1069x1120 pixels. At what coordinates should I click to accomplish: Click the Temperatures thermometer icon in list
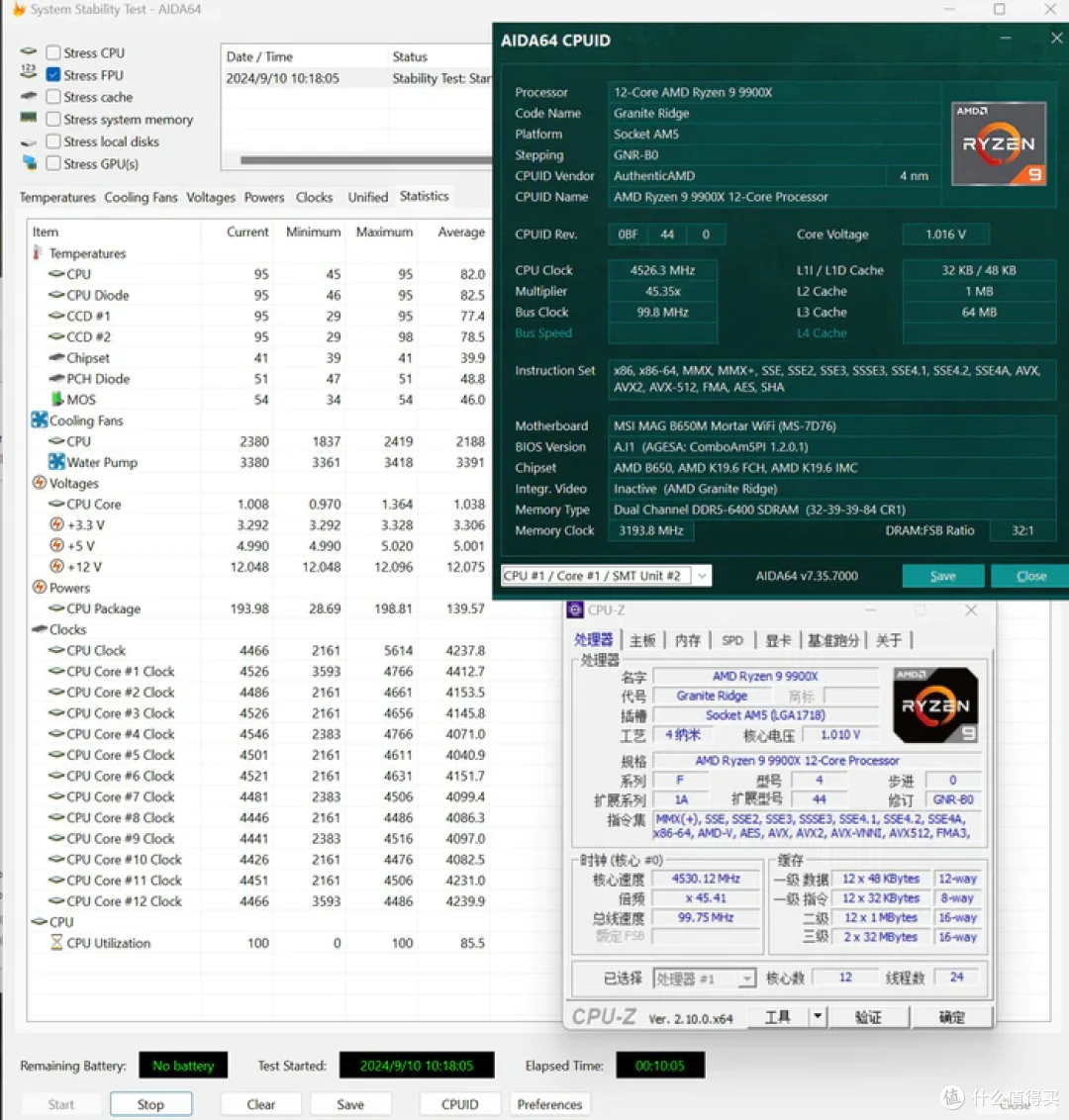38,253
